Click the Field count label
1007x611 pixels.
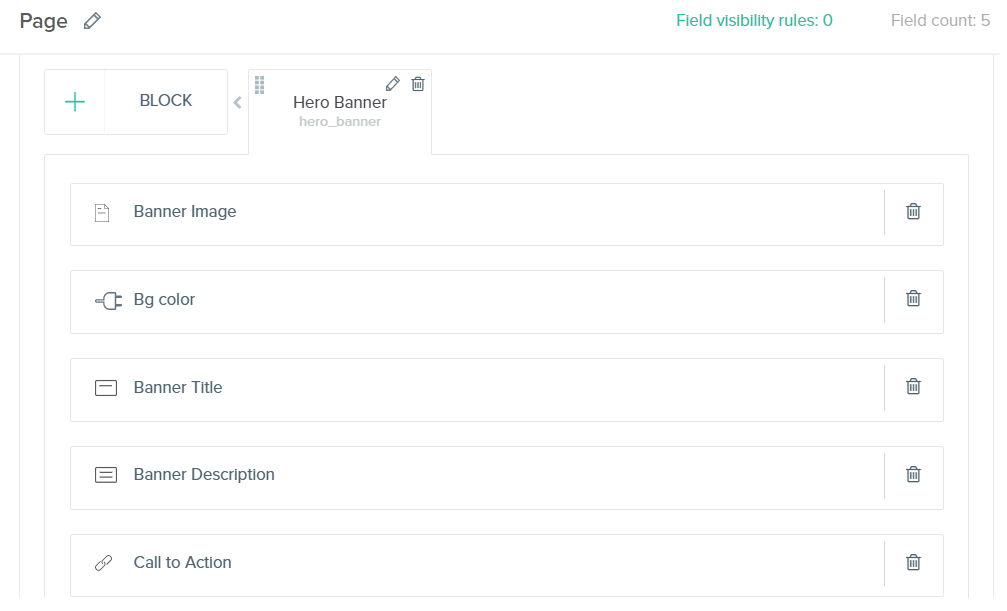click(x=940, y=21)
